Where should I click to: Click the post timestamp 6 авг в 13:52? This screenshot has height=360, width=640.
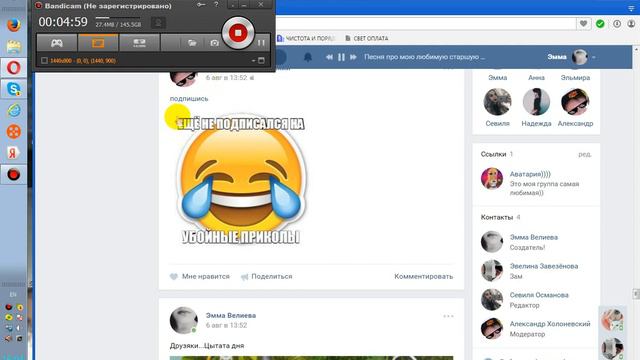(226, 325)
